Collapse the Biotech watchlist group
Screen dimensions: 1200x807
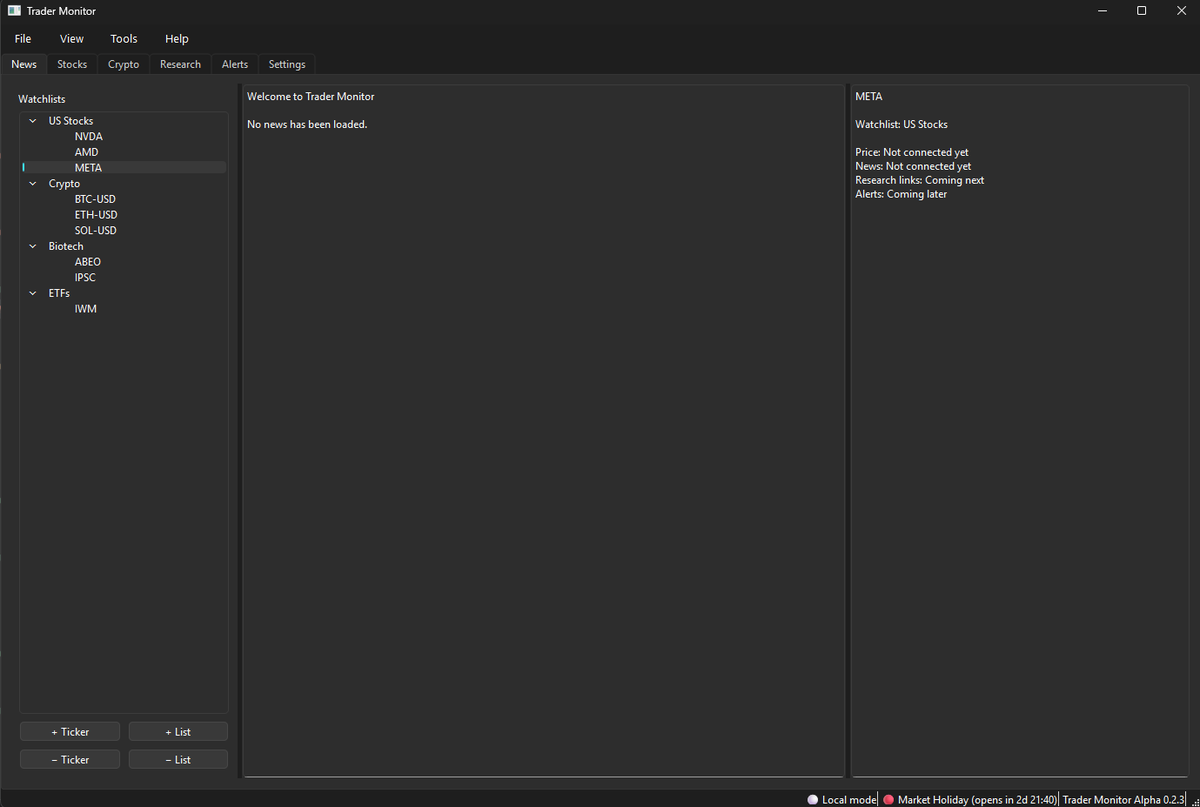pyautogui.click(x=33, y=246)
